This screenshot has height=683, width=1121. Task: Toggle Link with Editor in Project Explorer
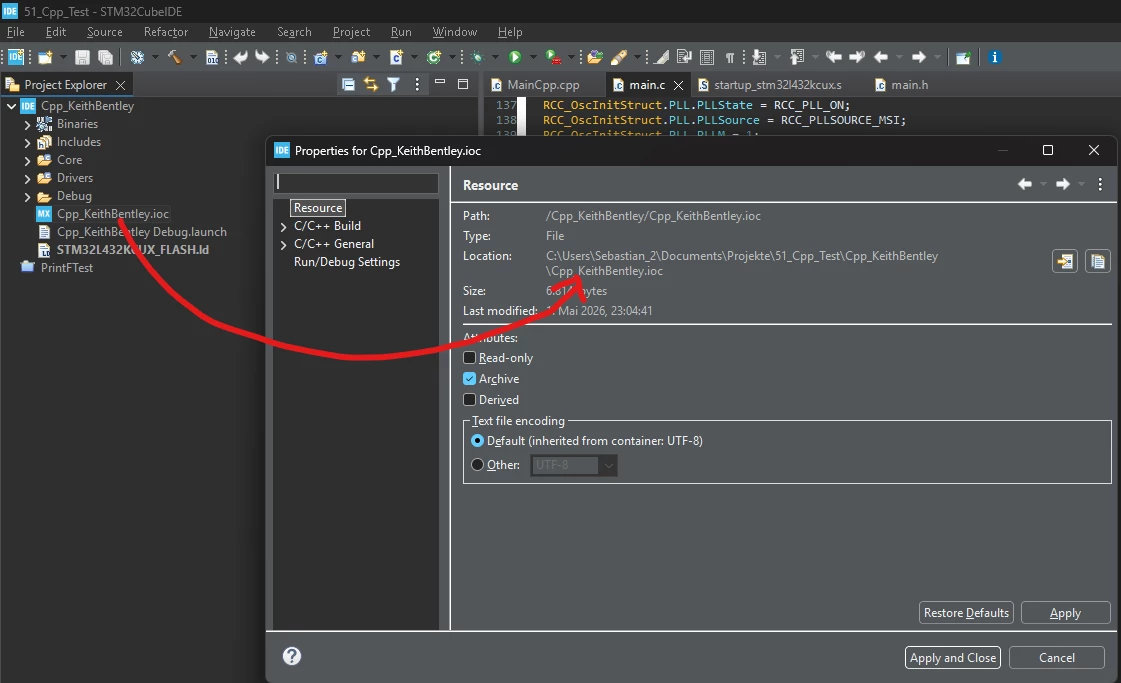(370, 84)
